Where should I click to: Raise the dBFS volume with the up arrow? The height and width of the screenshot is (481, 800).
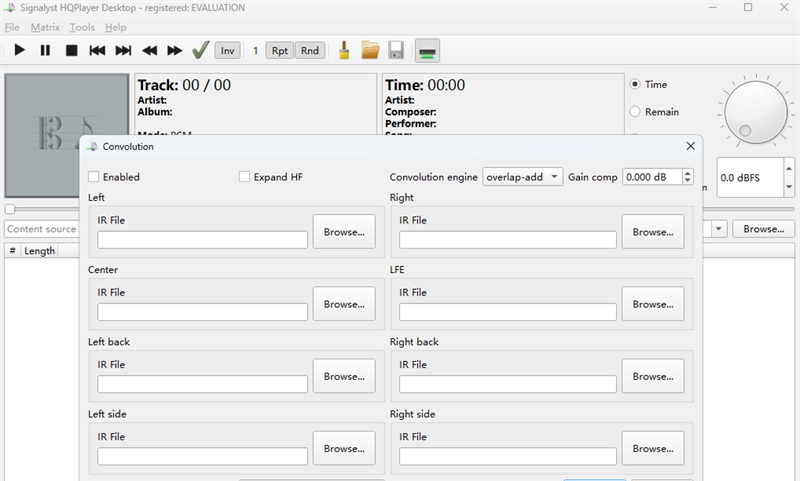point(789,168)
